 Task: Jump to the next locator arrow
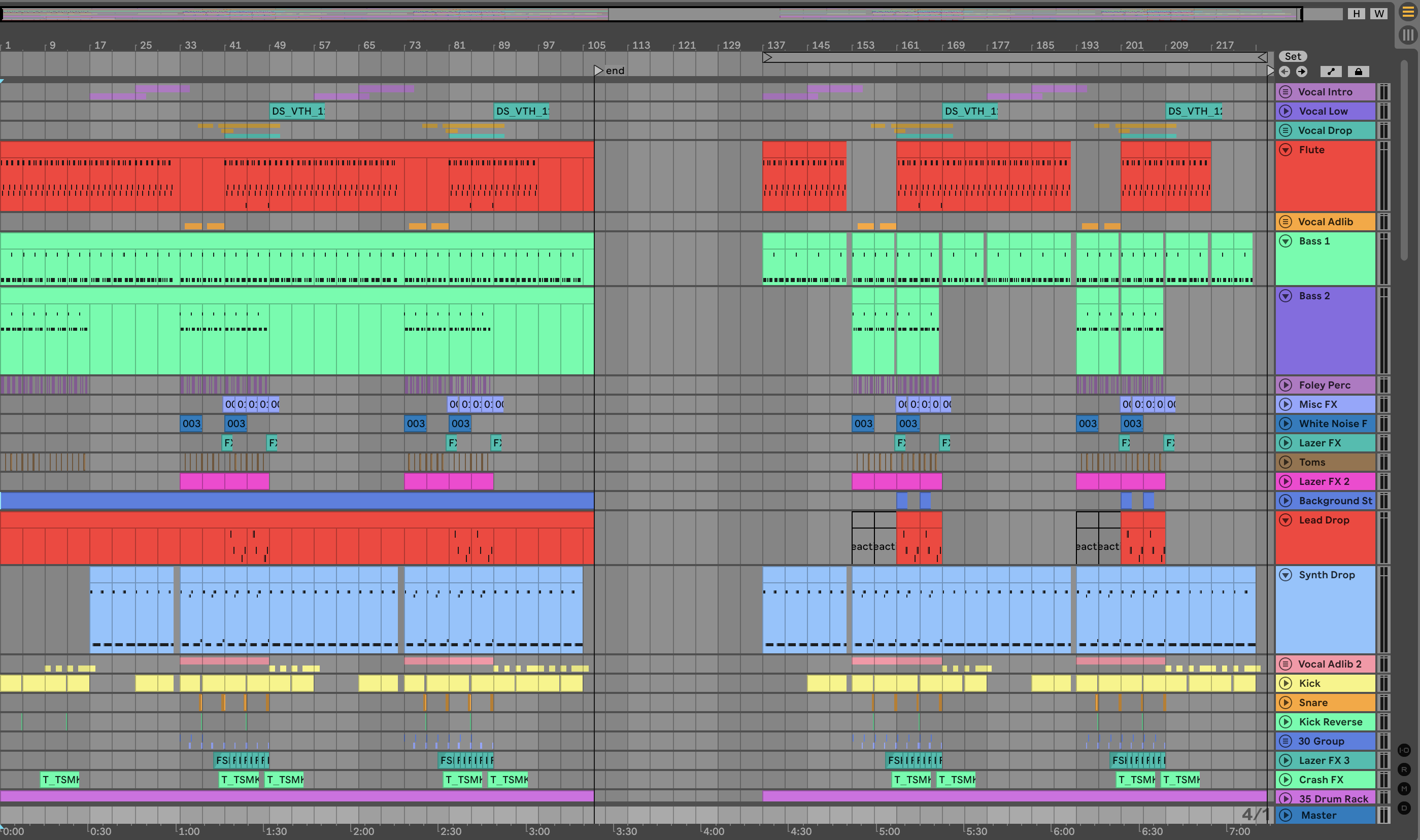pyautogui.click(x=1302, y=72)
